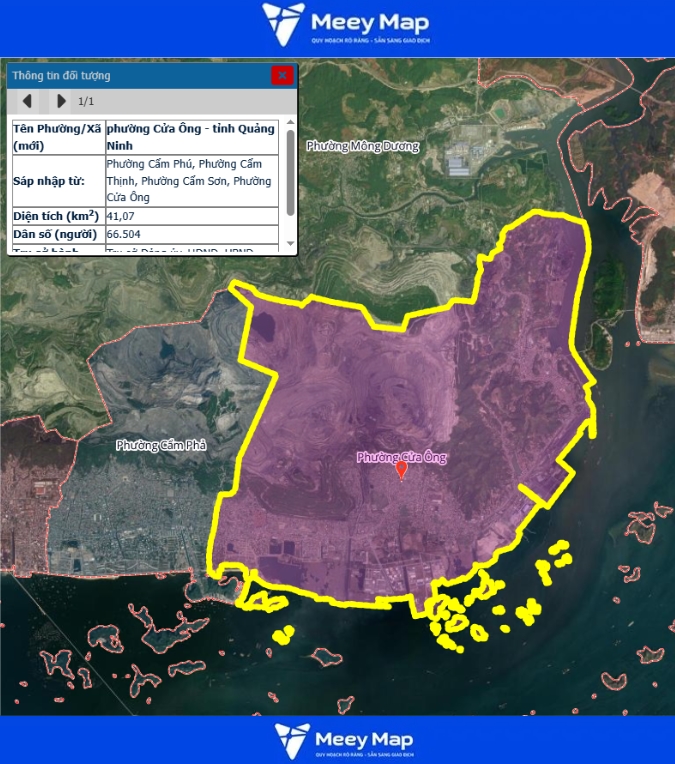Click the Tên Phường/Xã (mới) row header
This screenshot has width=675, height=764.
[x=57, y=137]
